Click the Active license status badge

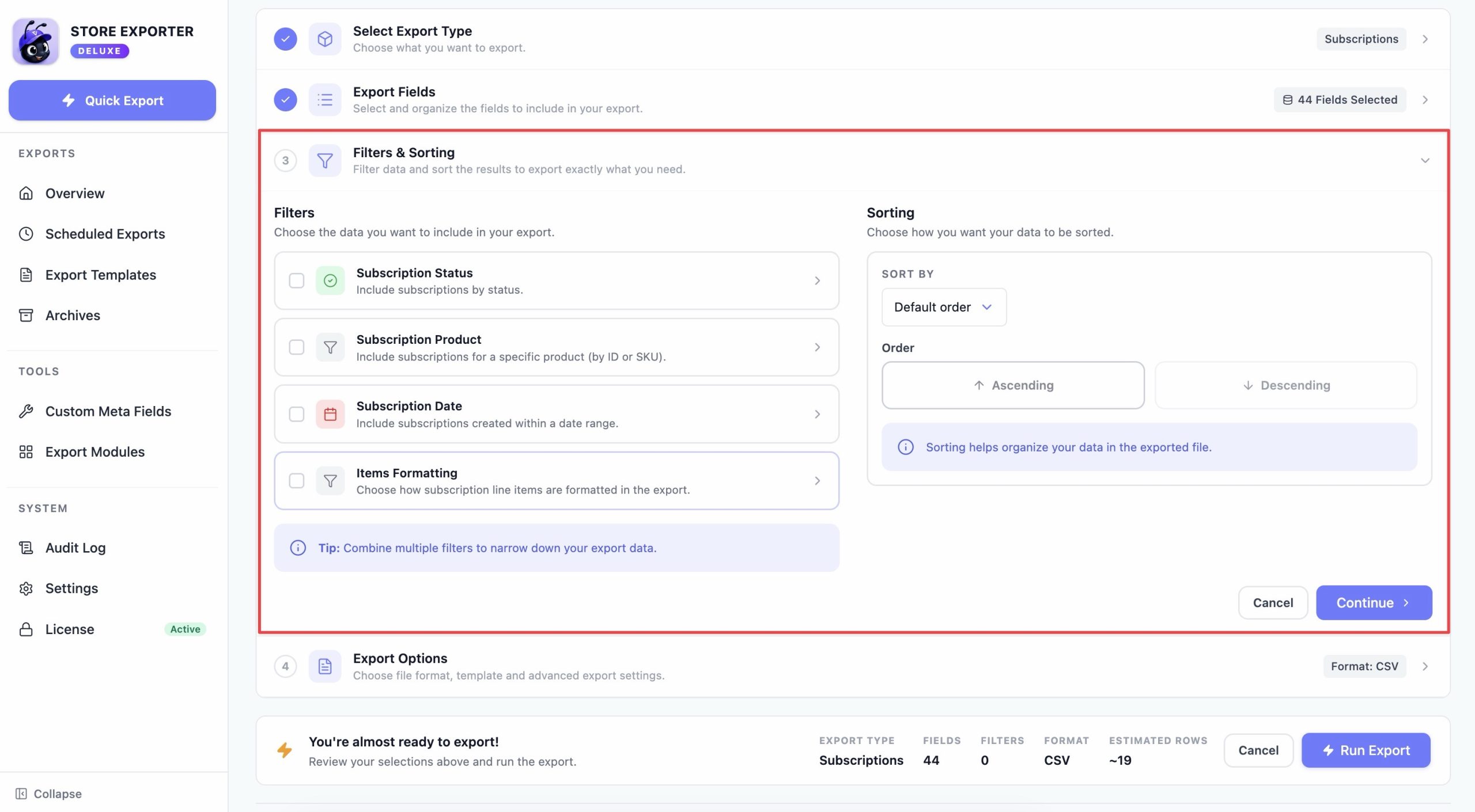click(185, 629)
